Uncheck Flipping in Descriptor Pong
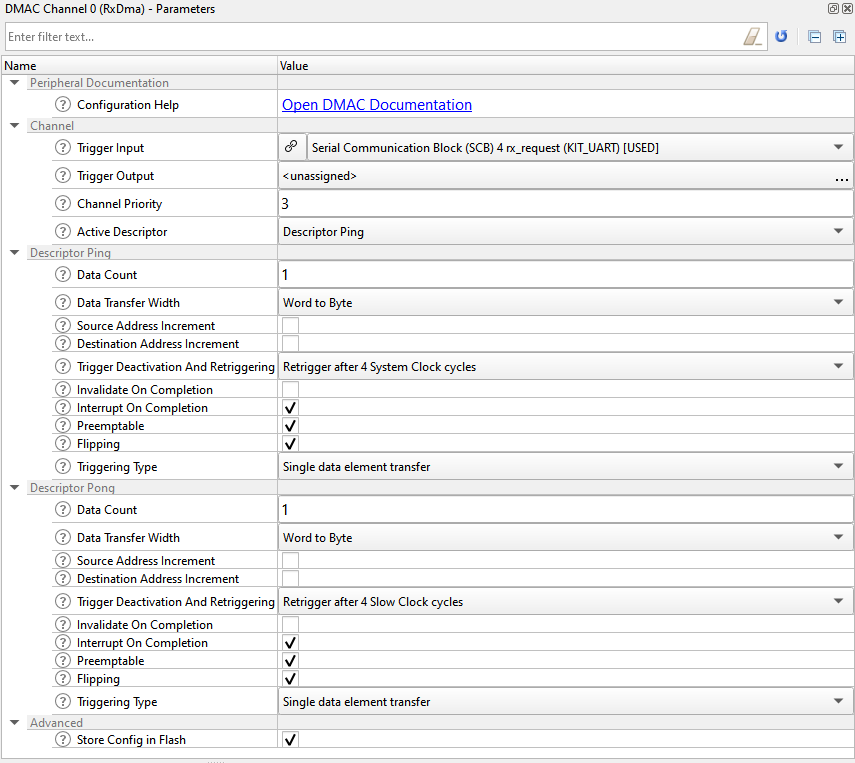This screenshot has width=855, height=763. [290, 678]
